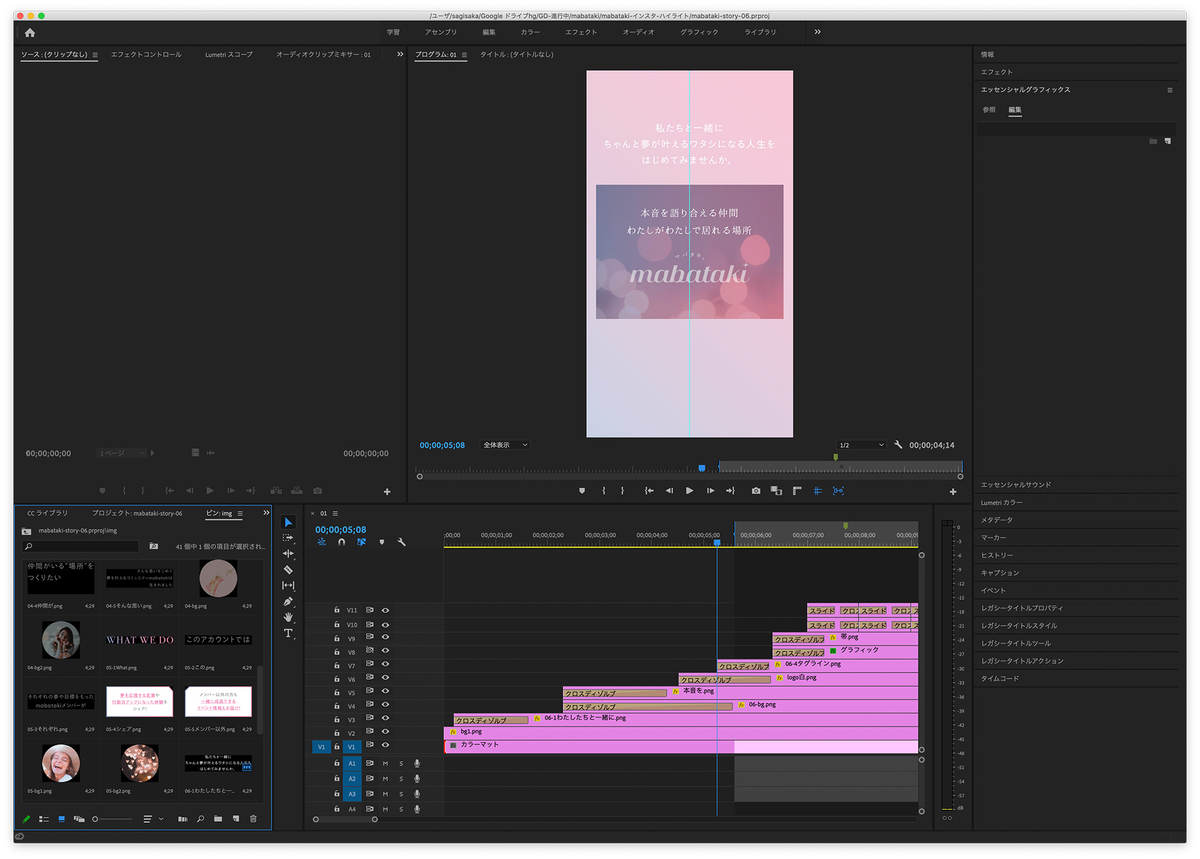Switch to 参照 tab in Essential Graphics
This screenshot has height=859, width=1200.
pyautogui.click(x=989, y=109)
